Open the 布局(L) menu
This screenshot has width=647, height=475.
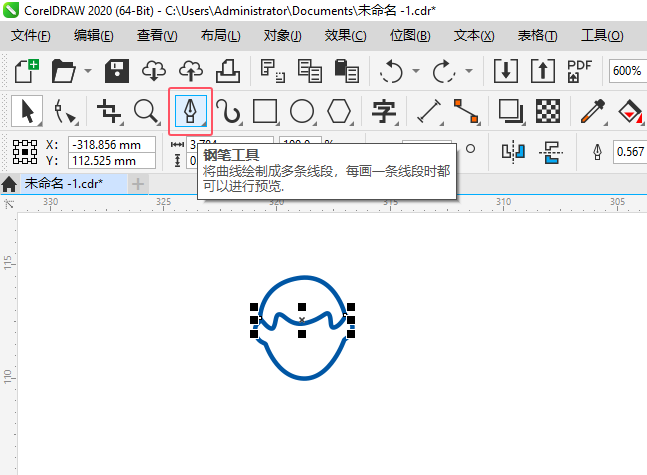click(221, 35)
